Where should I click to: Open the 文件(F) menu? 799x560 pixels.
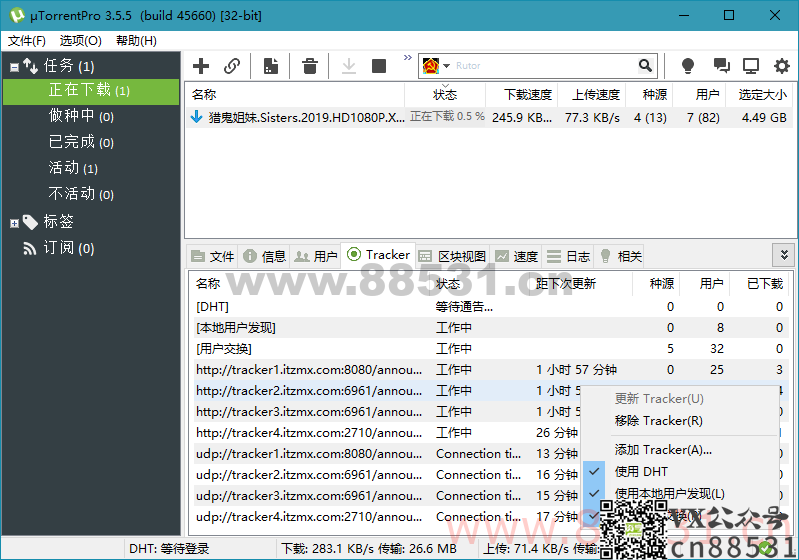pos(26,41)
